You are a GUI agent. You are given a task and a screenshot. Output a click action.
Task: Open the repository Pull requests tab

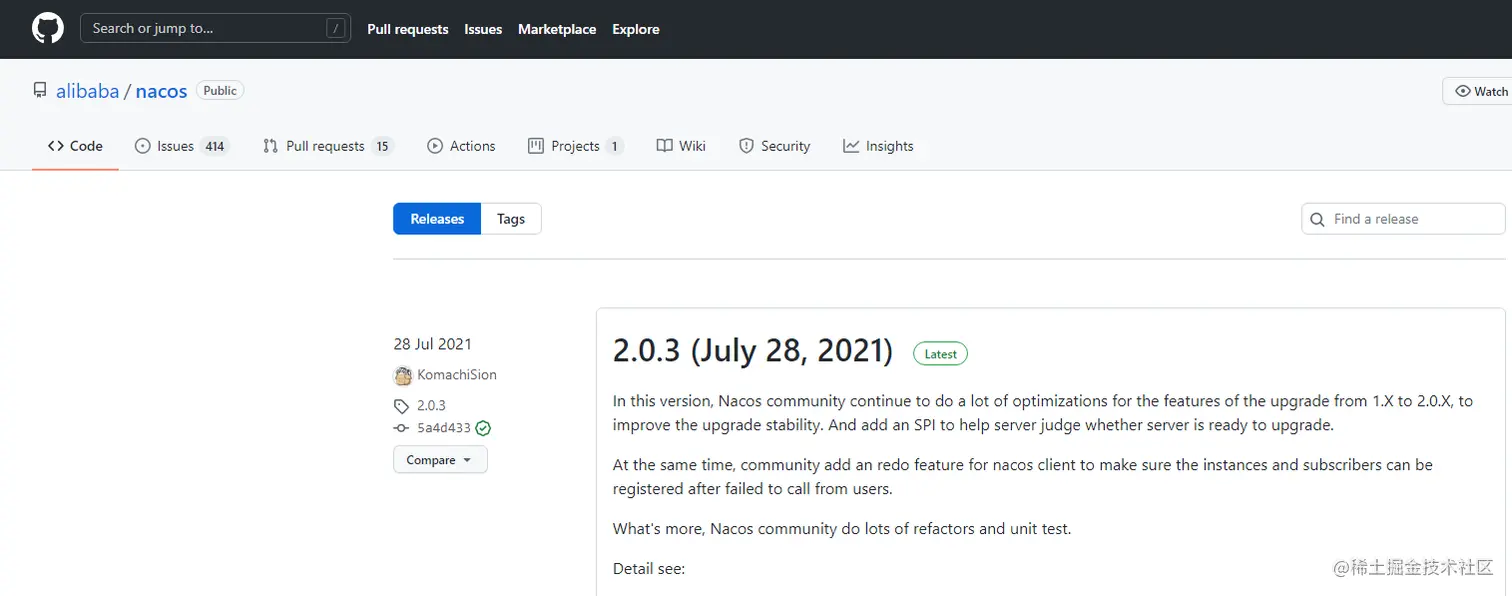tap(328, 146)
